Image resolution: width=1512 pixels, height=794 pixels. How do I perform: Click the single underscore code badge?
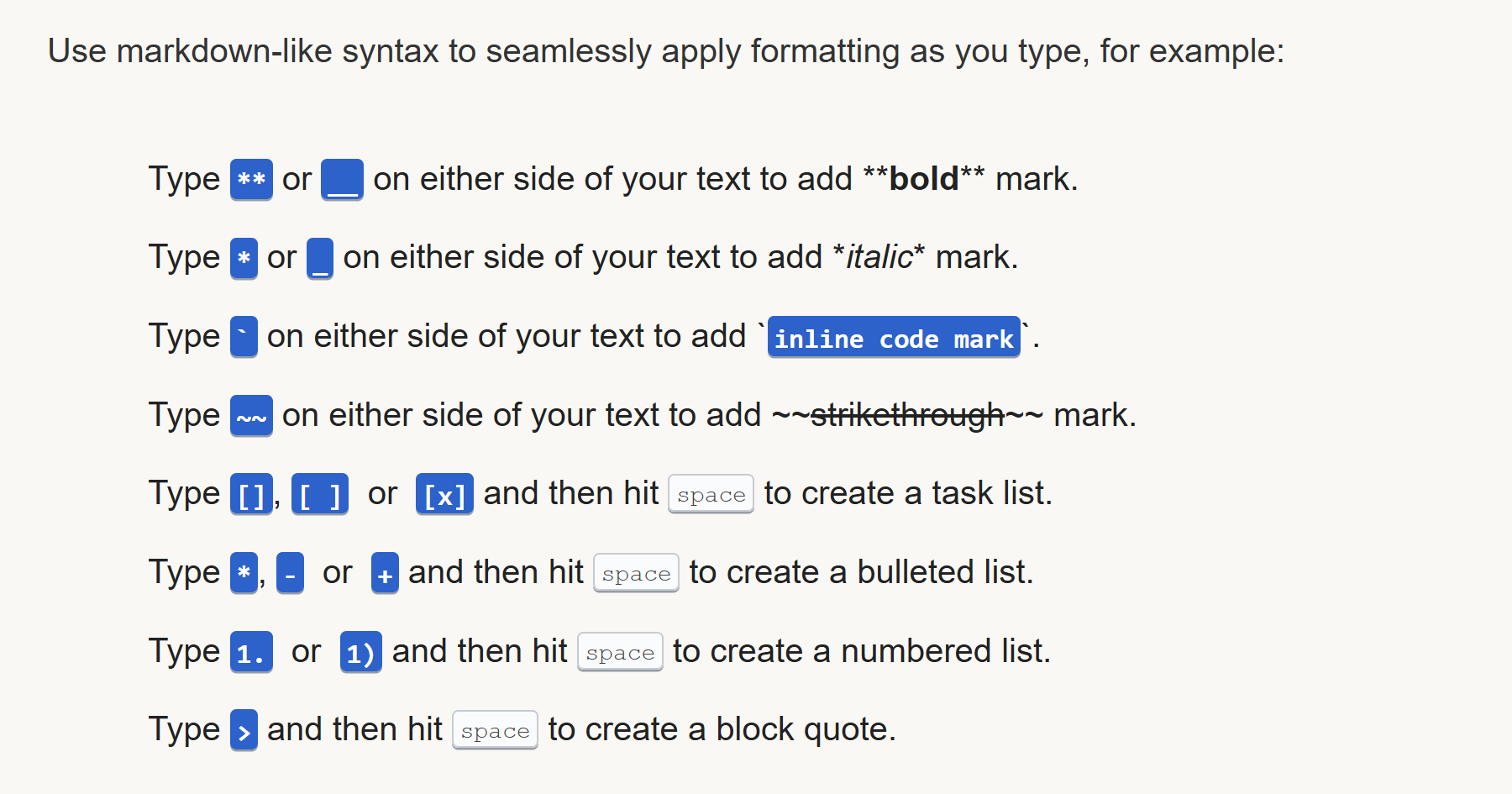click(320, 258)
